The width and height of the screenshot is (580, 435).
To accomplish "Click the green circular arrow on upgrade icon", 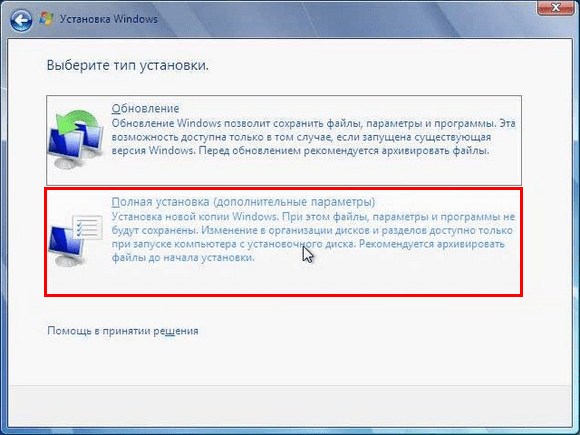I will (78, 122).
